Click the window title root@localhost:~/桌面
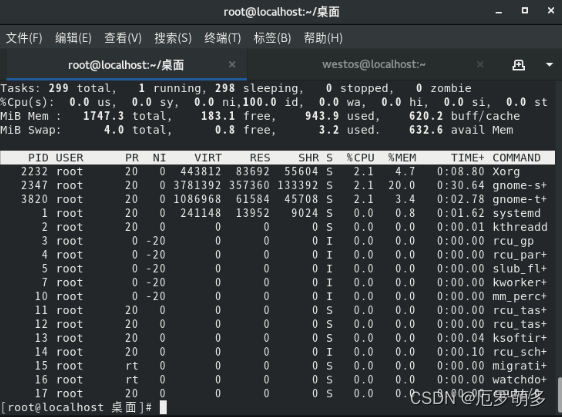 pyautogui.click(x=281, y=12)
